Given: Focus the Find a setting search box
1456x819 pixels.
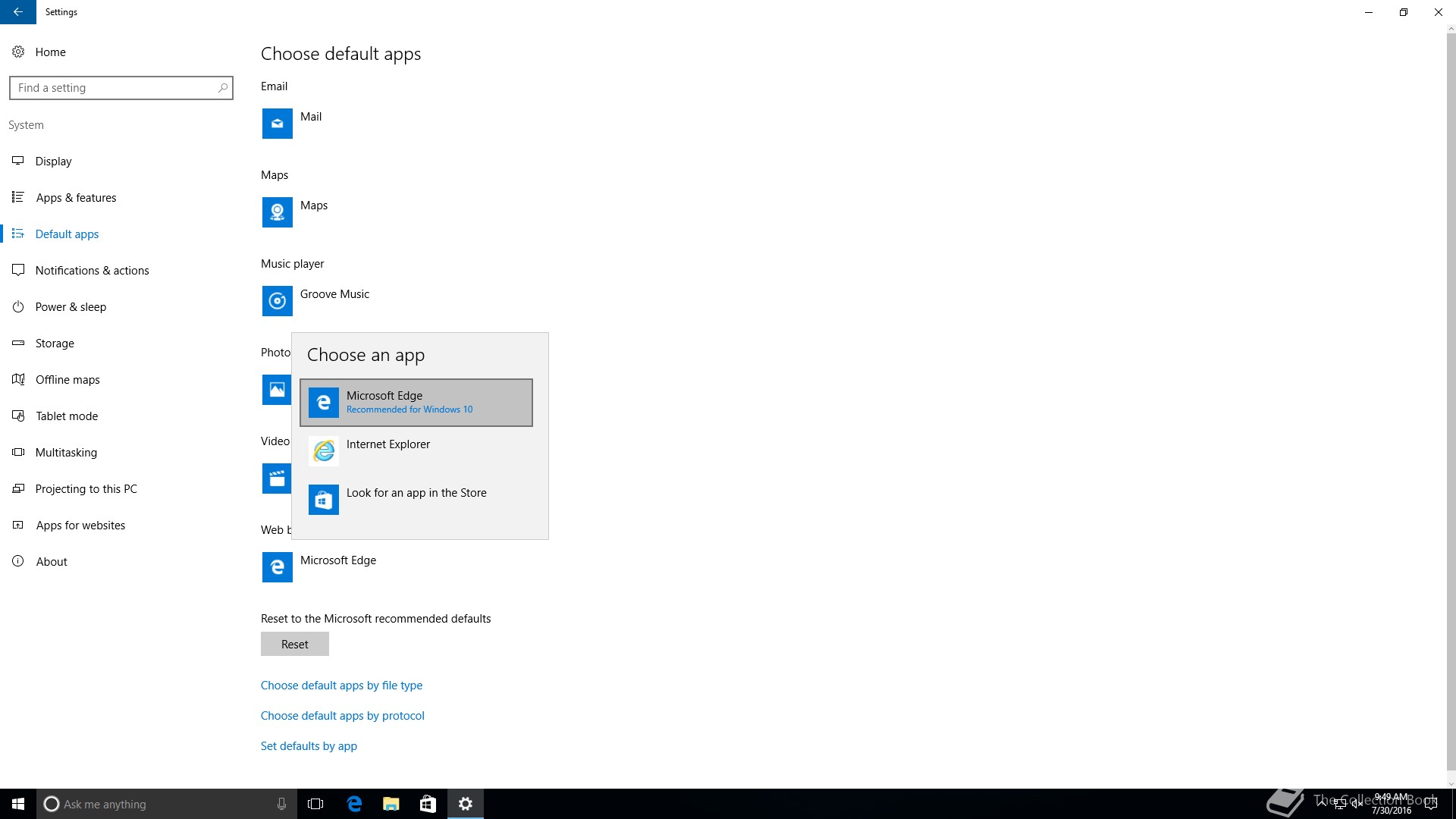Looking at the screenshot, I should [x=121, y=88].
